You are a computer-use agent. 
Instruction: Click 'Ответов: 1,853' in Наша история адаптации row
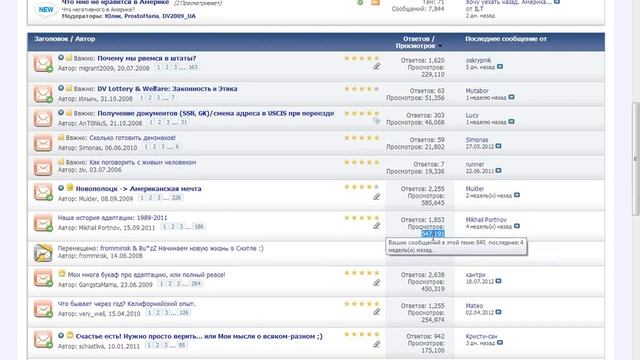[422, 220]
